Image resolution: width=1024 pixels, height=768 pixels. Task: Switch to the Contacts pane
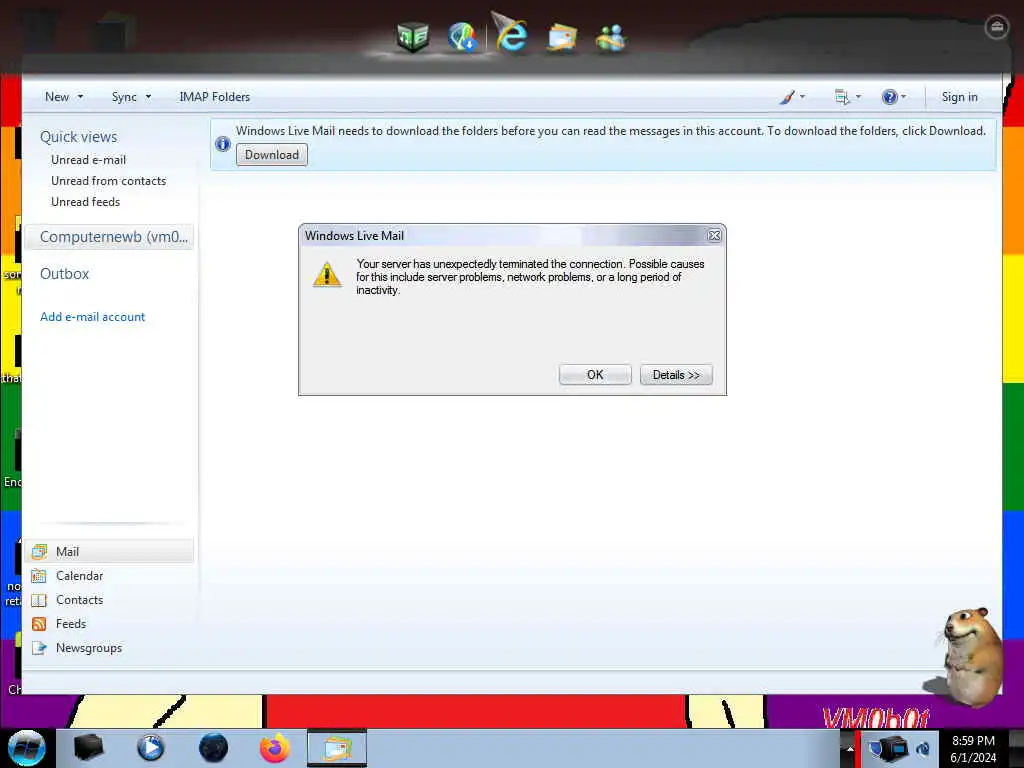(x=79, y=600)
